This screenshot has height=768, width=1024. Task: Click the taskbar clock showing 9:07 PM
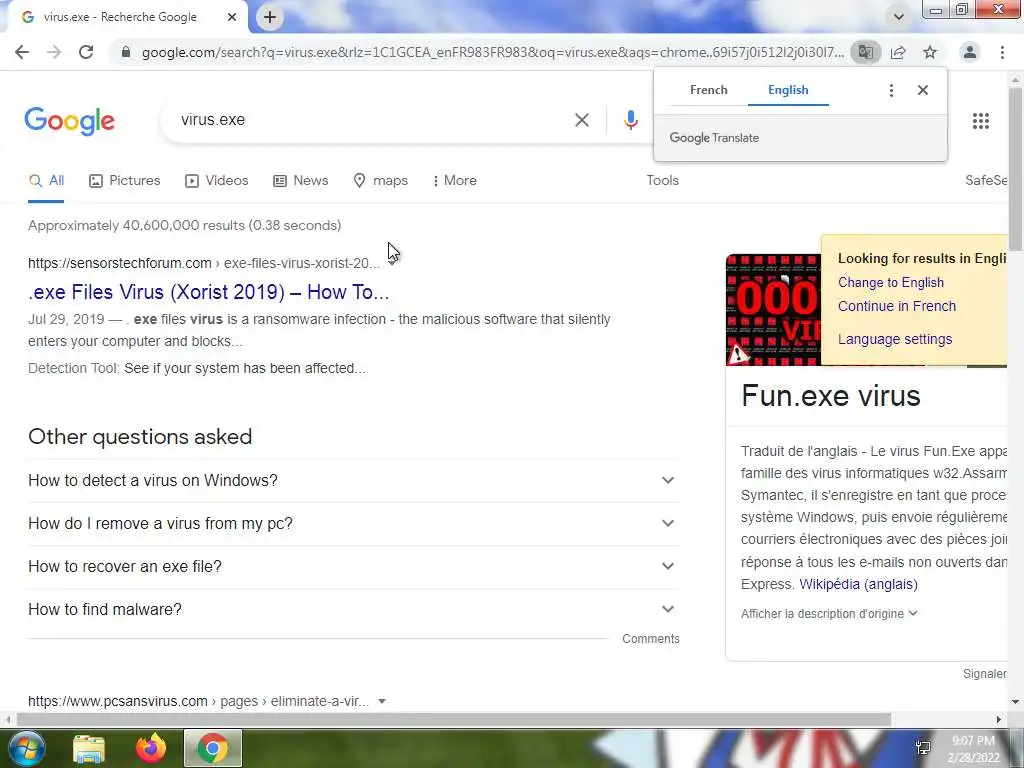(x=973, y=749)
